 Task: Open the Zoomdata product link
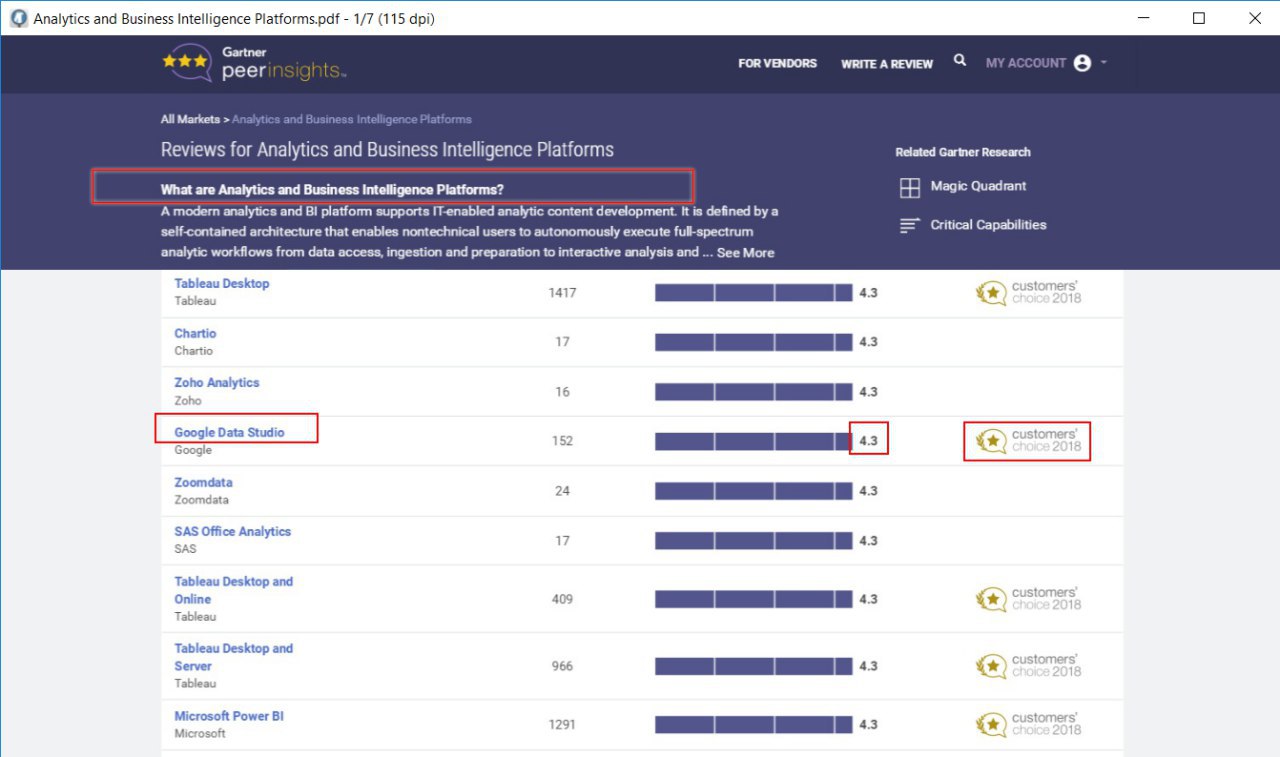coord(203,482)
